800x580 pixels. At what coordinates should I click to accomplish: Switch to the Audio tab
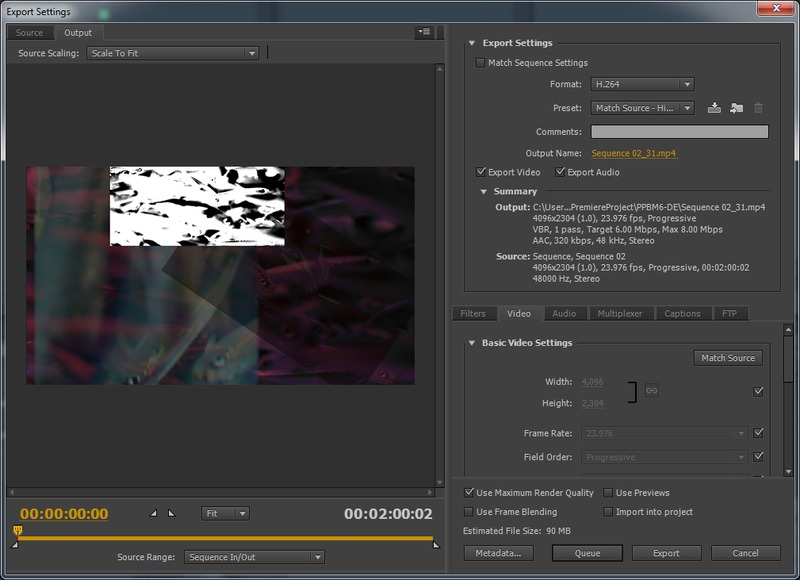coord(564,313)
